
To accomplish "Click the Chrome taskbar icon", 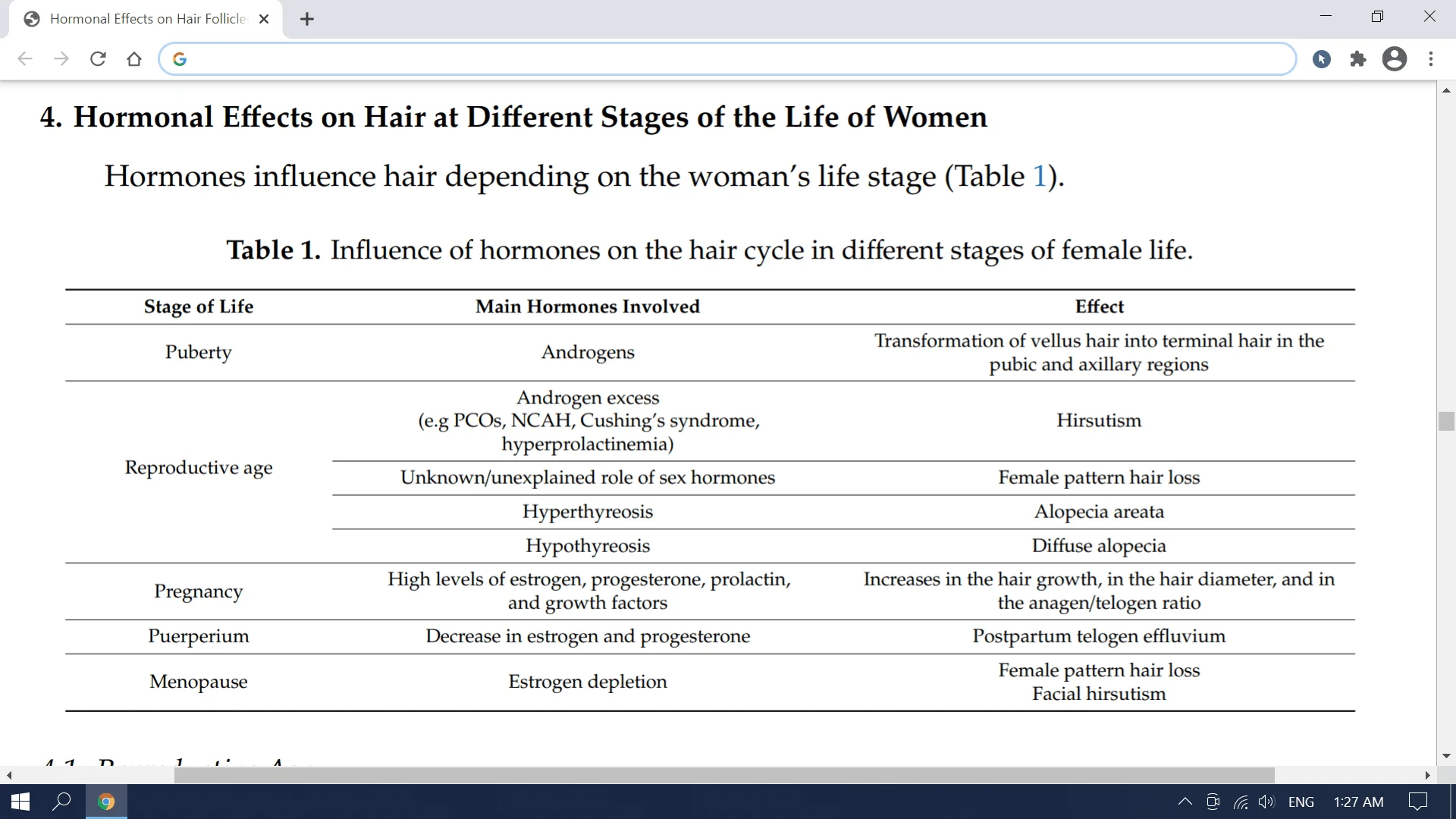I will [x=106, y=802].
